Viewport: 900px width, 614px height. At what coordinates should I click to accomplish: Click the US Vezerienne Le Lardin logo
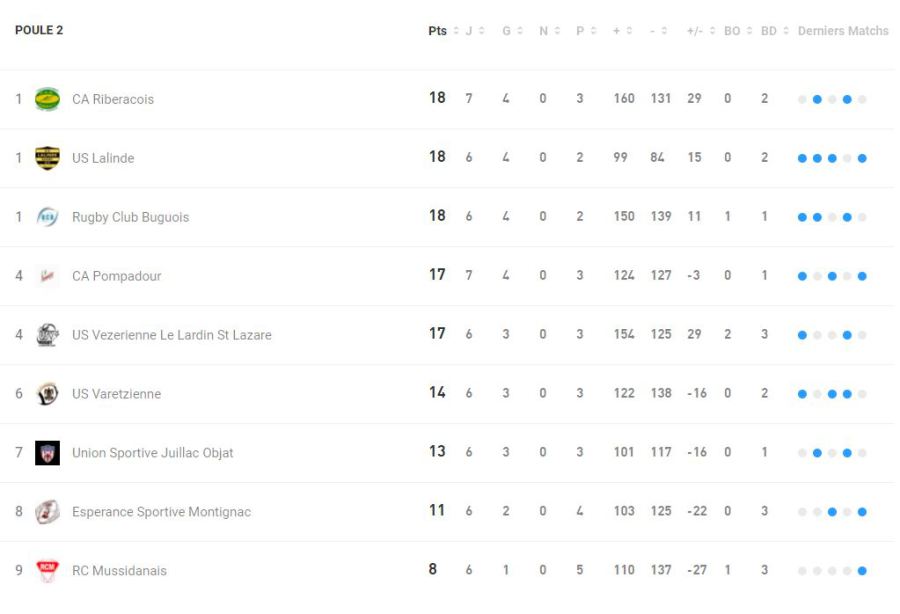coord(47,335)
